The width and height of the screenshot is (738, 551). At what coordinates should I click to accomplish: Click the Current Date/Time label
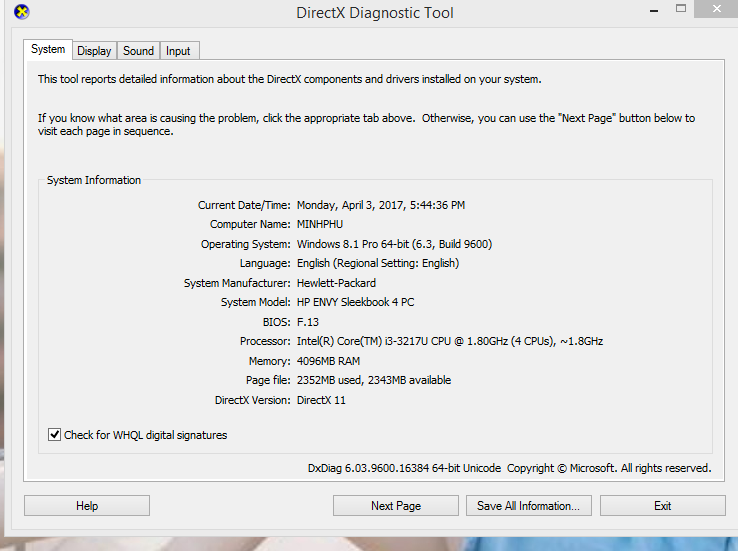[244, 205]
